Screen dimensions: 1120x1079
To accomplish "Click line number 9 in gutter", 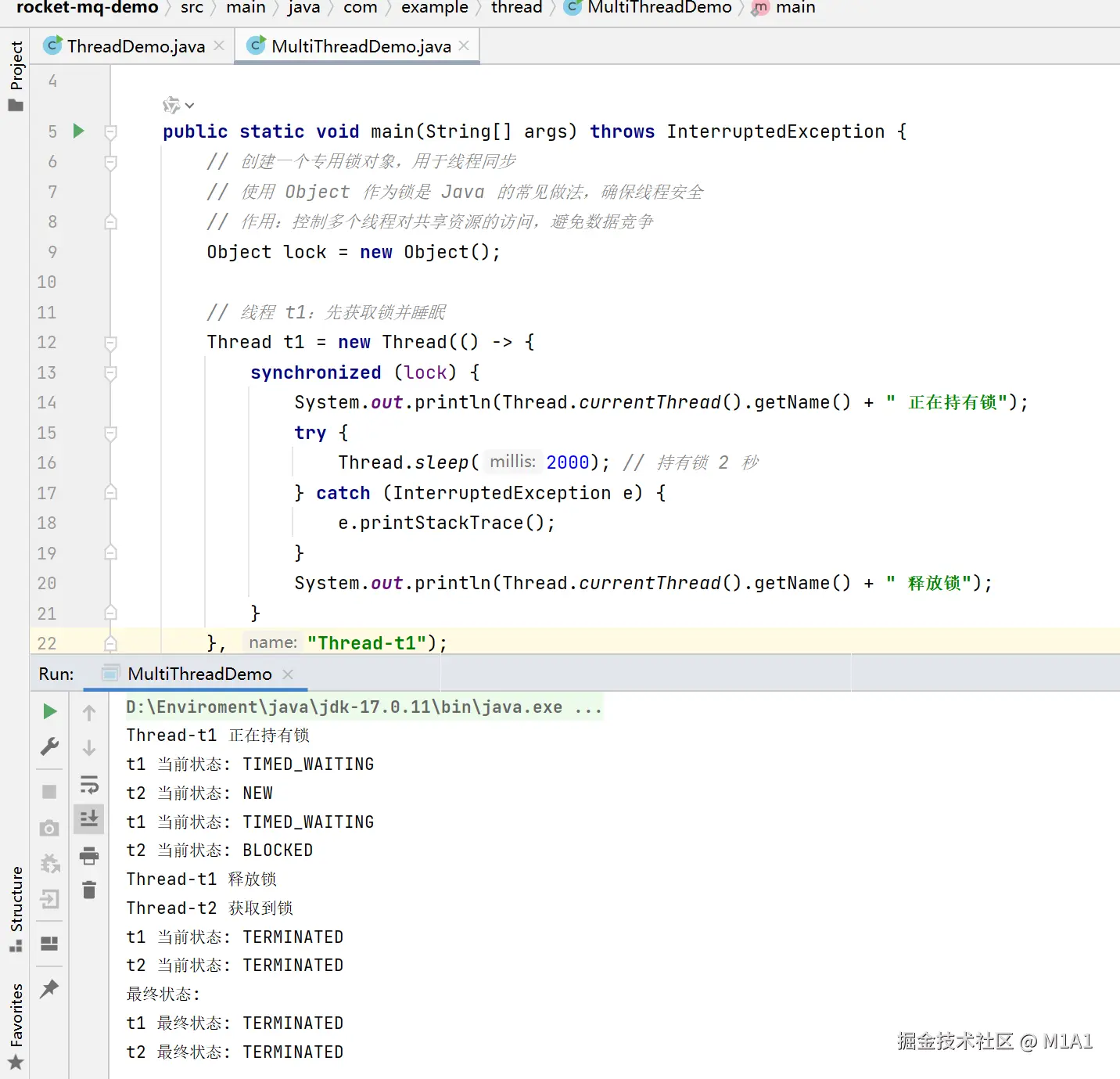I will coord(52,252).
